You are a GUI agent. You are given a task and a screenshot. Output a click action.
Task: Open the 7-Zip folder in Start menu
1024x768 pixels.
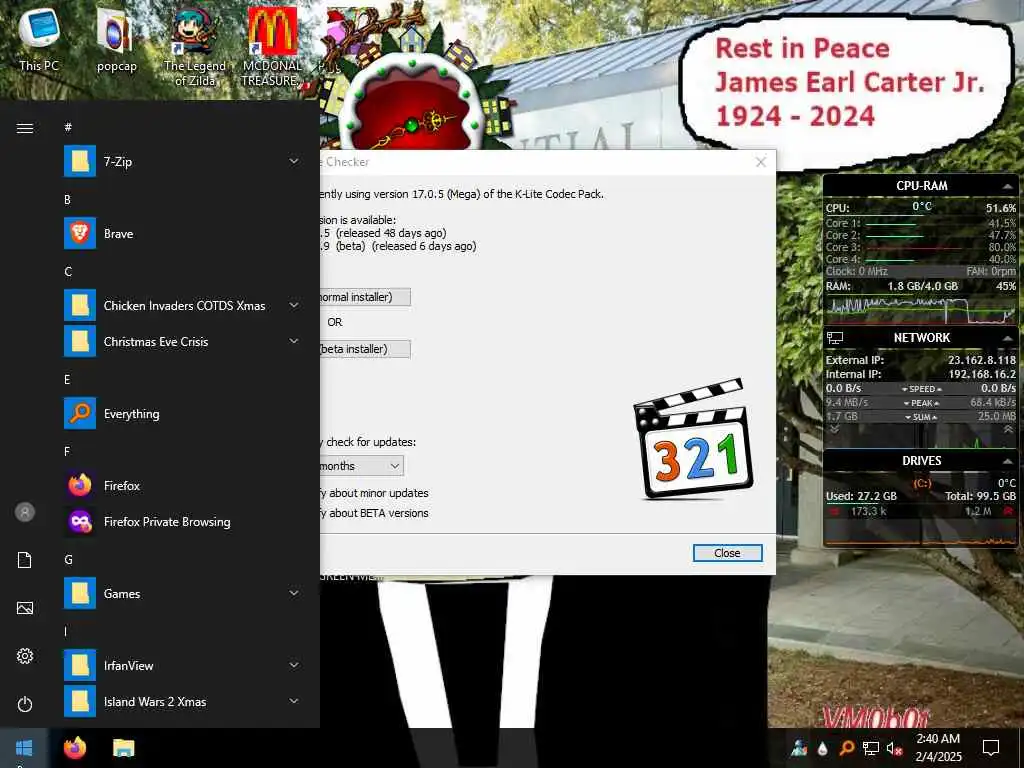[x=182, y=161]
